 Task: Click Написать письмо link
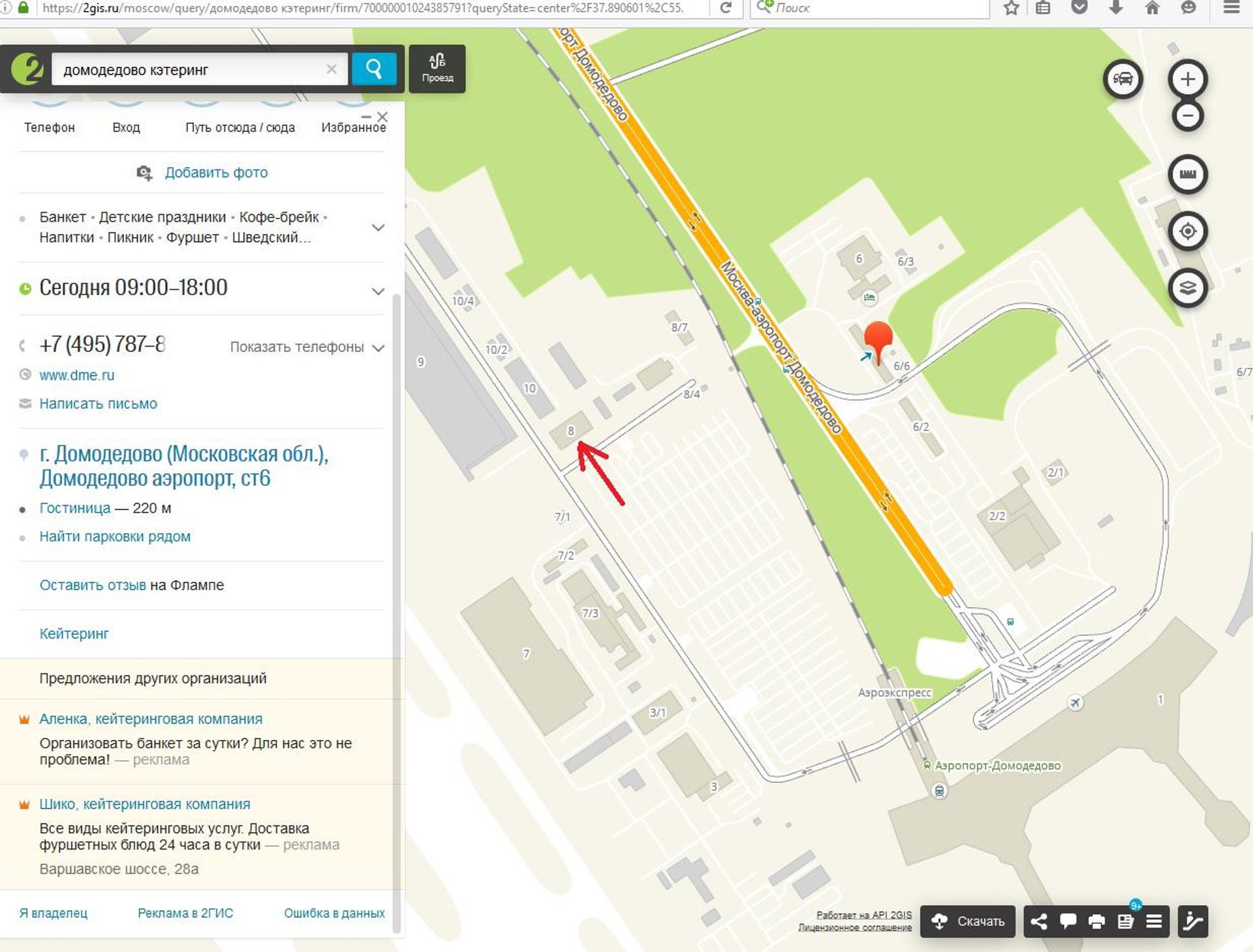98,404
